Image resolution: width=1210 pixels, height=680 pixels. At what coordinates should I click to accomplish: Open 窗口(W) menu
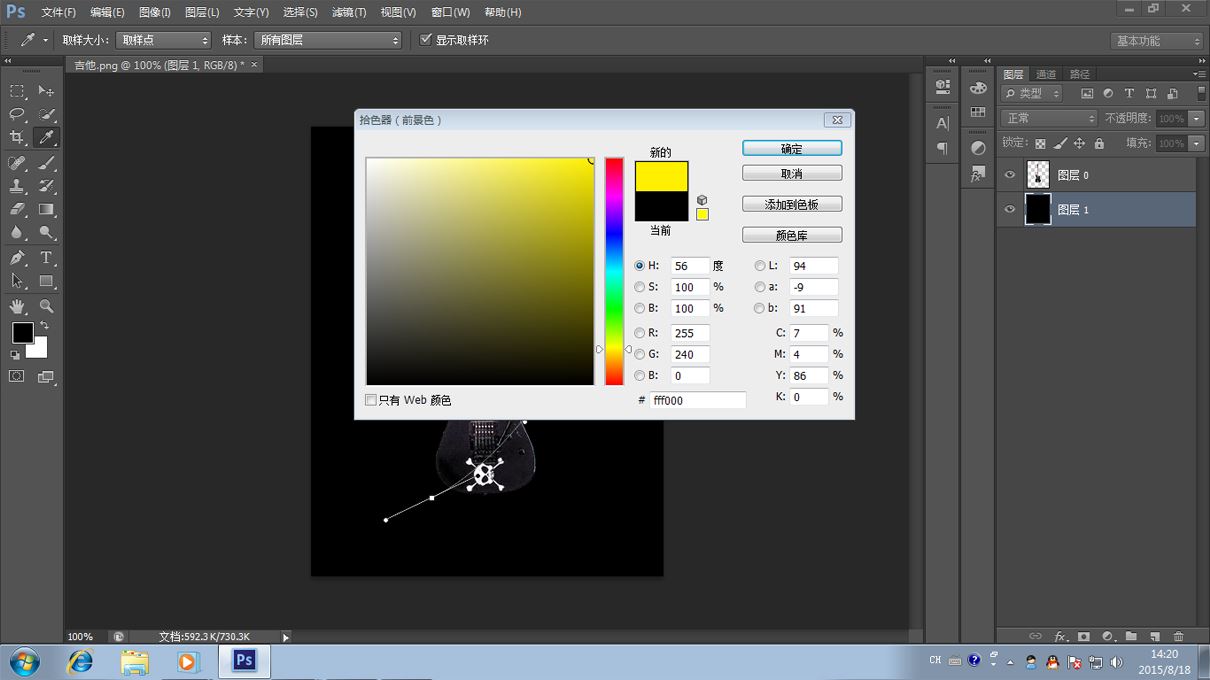[450, 12]
